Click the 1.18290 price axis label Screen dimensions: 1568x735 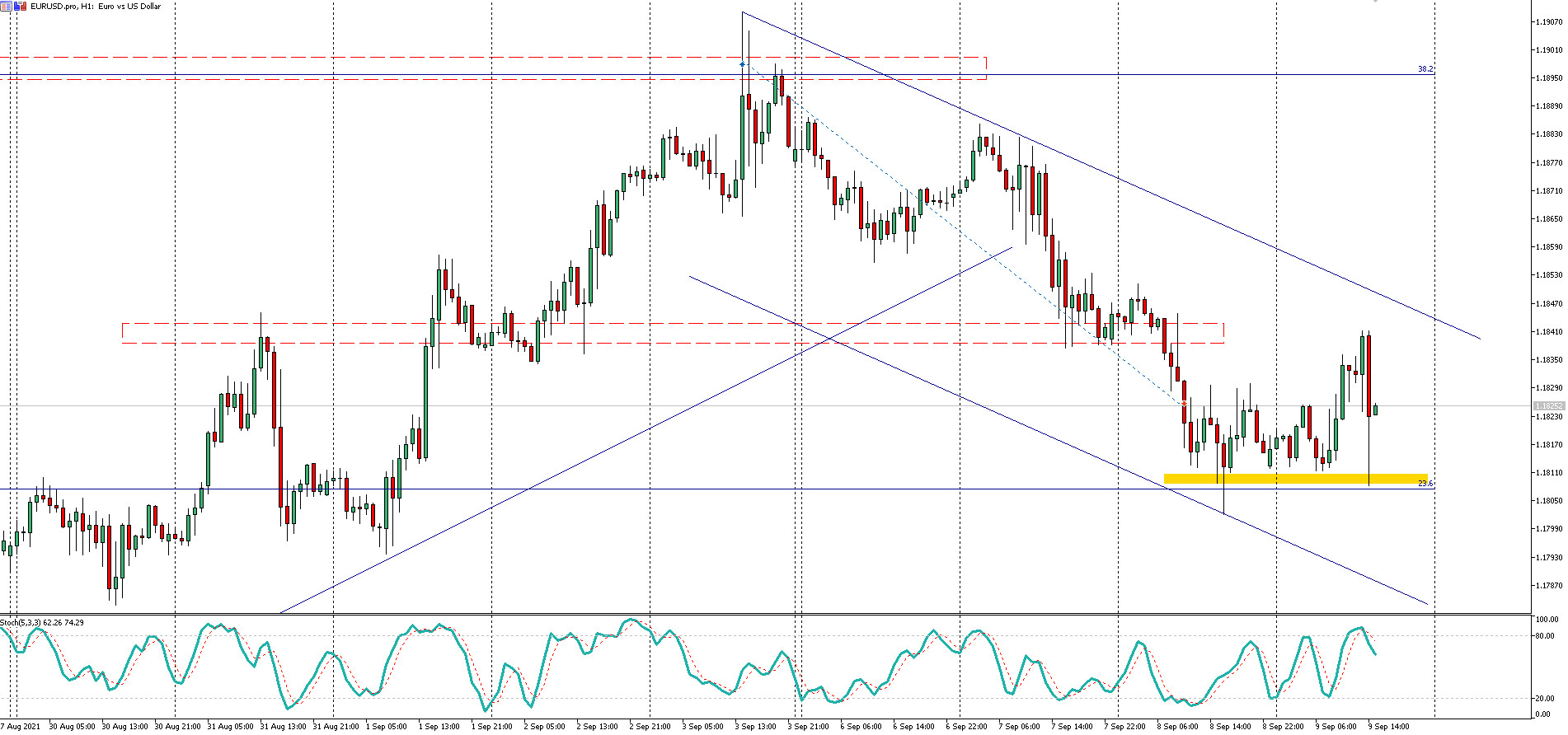tap(1549, 387)
